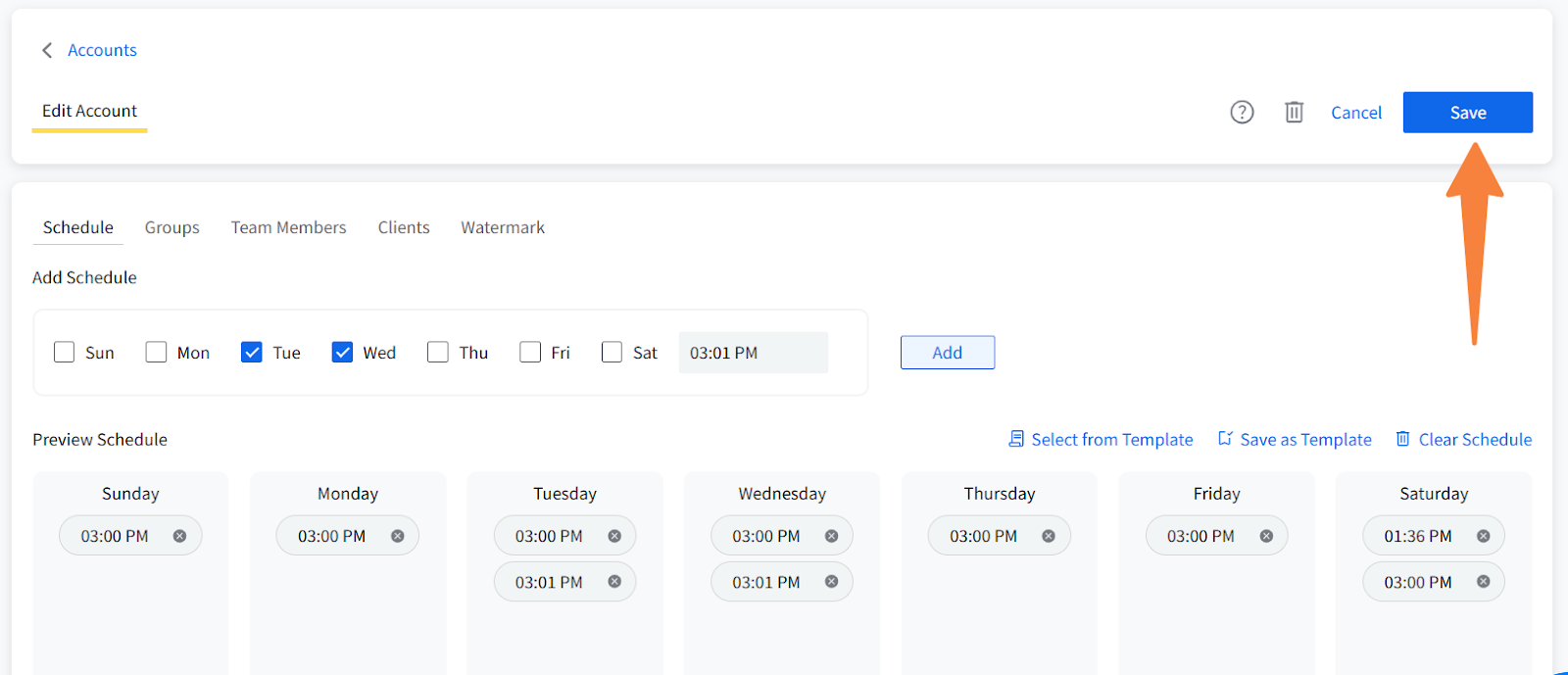Screen dimensions: 1568x675
Task: Open the Team Members tab
Action: pyautogui.click(x=288, y=227)
